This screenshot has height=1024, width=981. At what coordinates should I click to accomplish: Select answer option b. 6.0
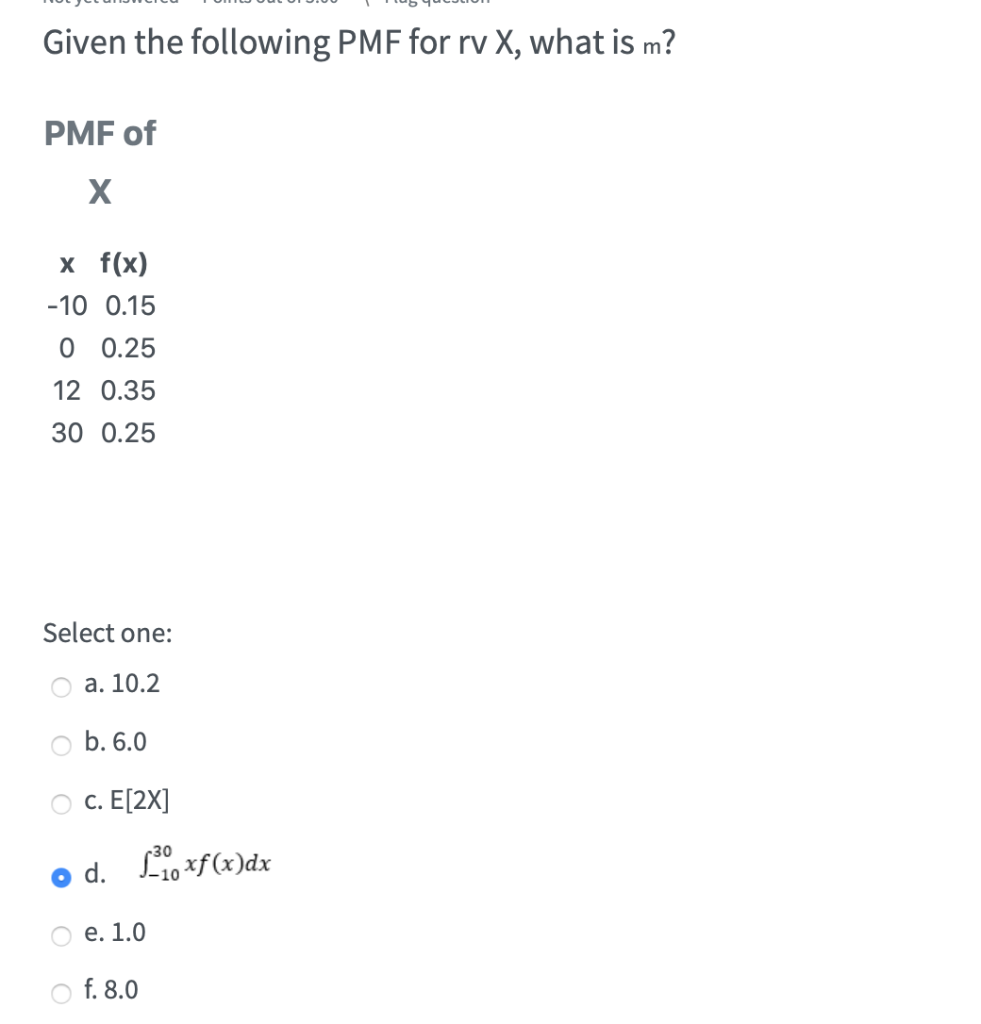pos(61,744)
